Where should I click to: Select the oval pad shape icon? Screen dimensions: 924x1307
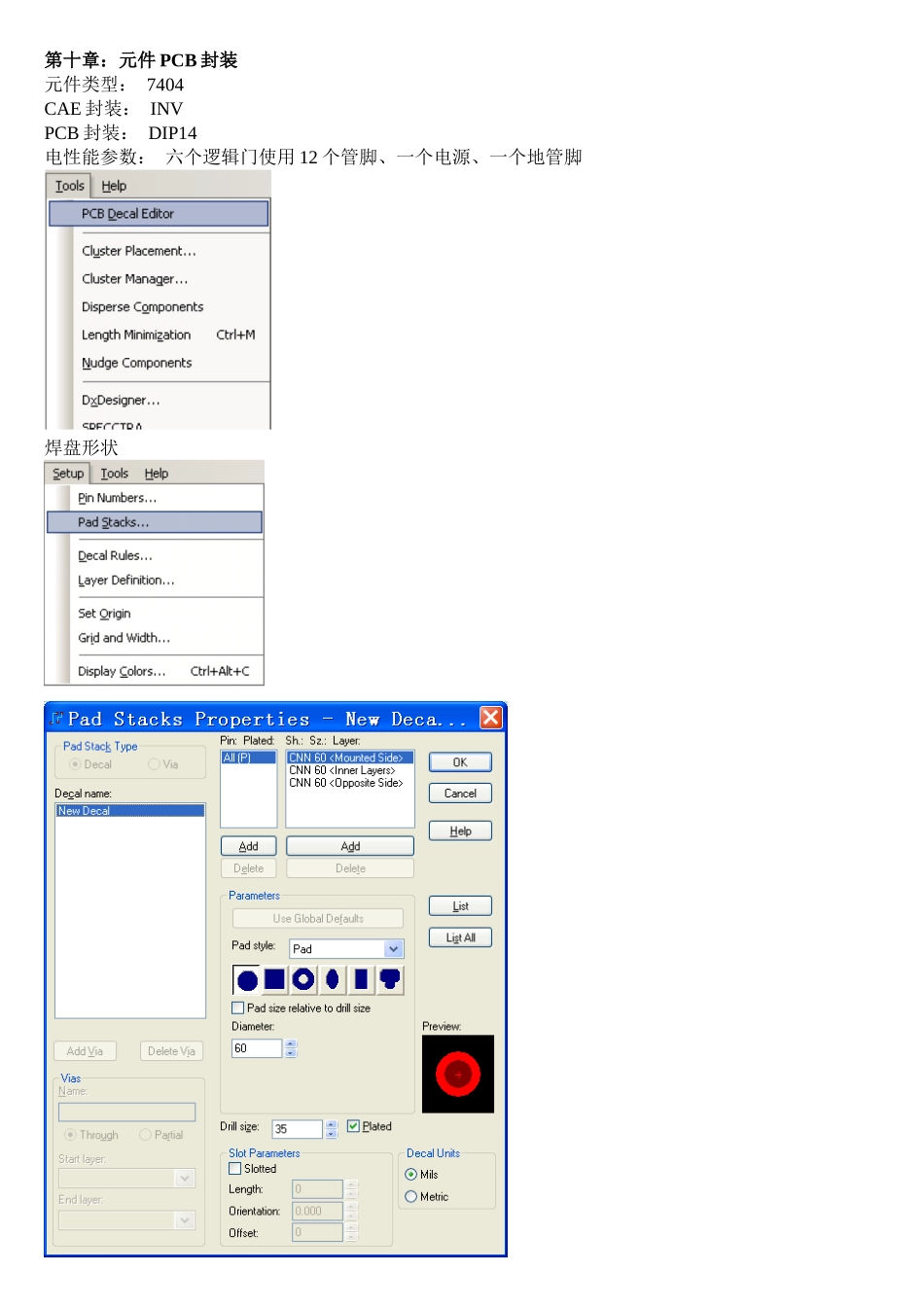[x=333, y=979]
